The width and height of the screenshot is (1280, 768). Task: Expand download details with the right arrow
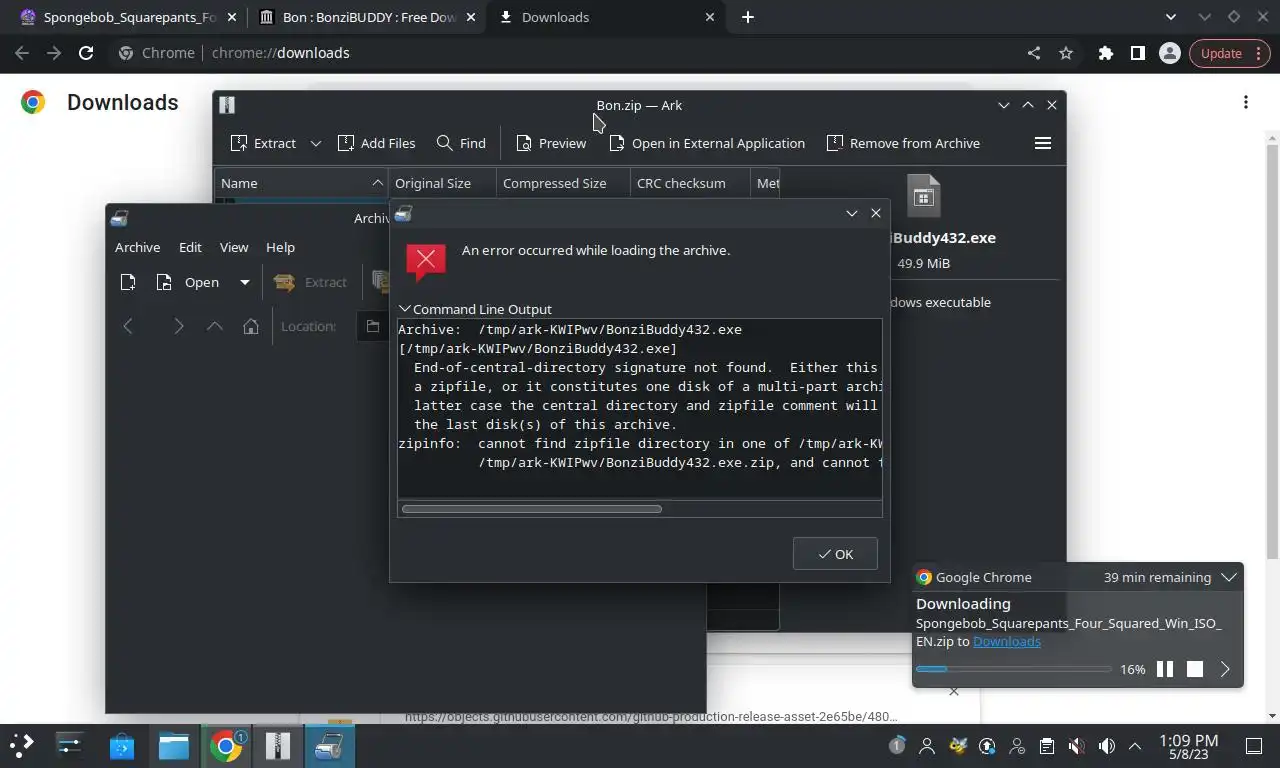tap(1225, 669)
